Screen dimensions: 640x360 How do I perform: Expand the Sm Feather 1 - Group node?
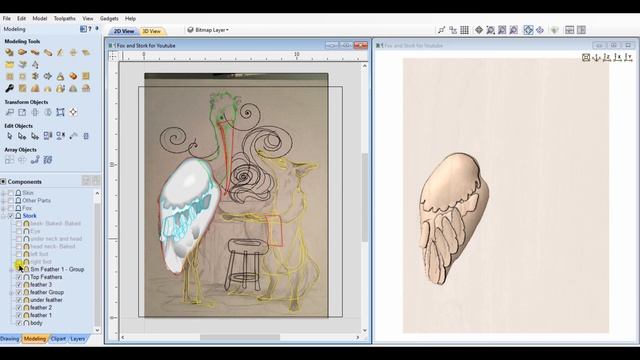(11, 269)
